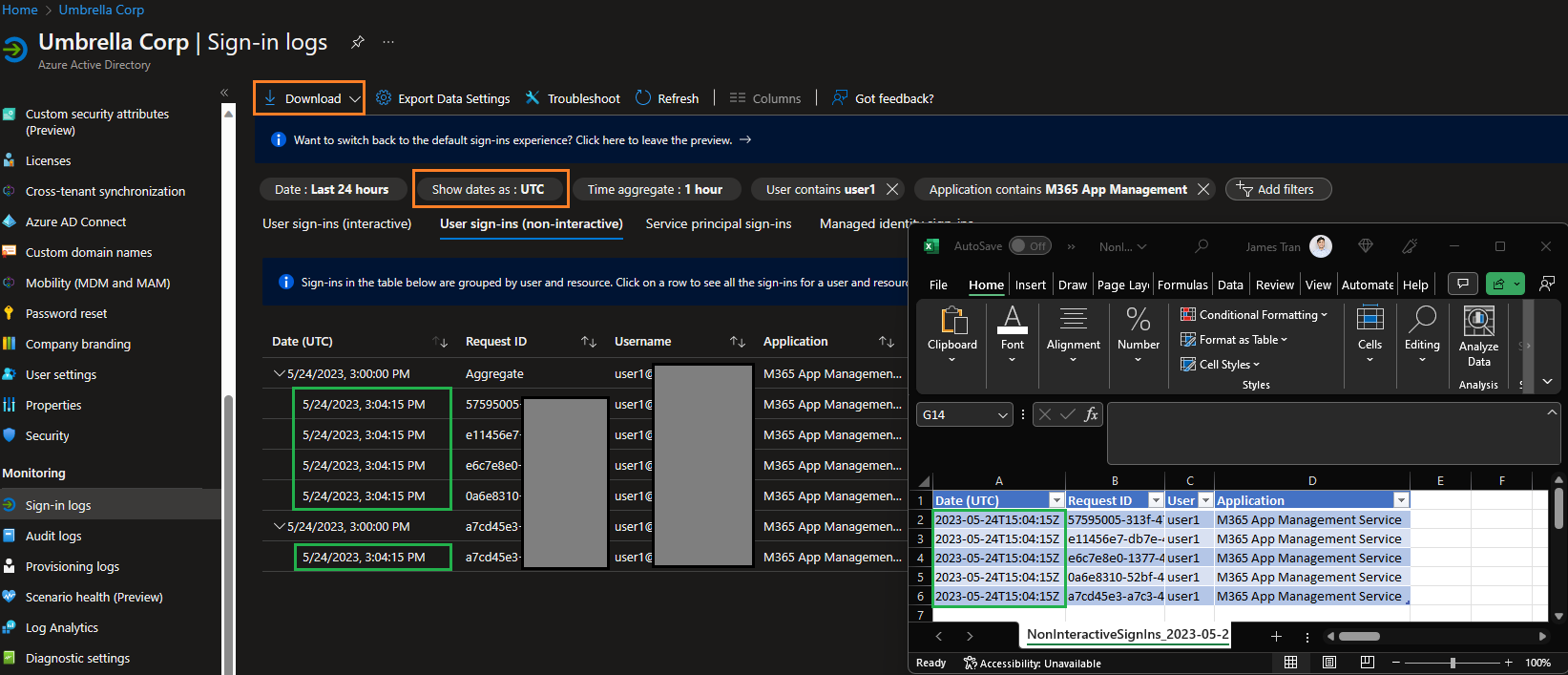This screenshot has height=675, width=1568.
Task: Open the Service principal sign-ins tab
Action: pos(719,223)
